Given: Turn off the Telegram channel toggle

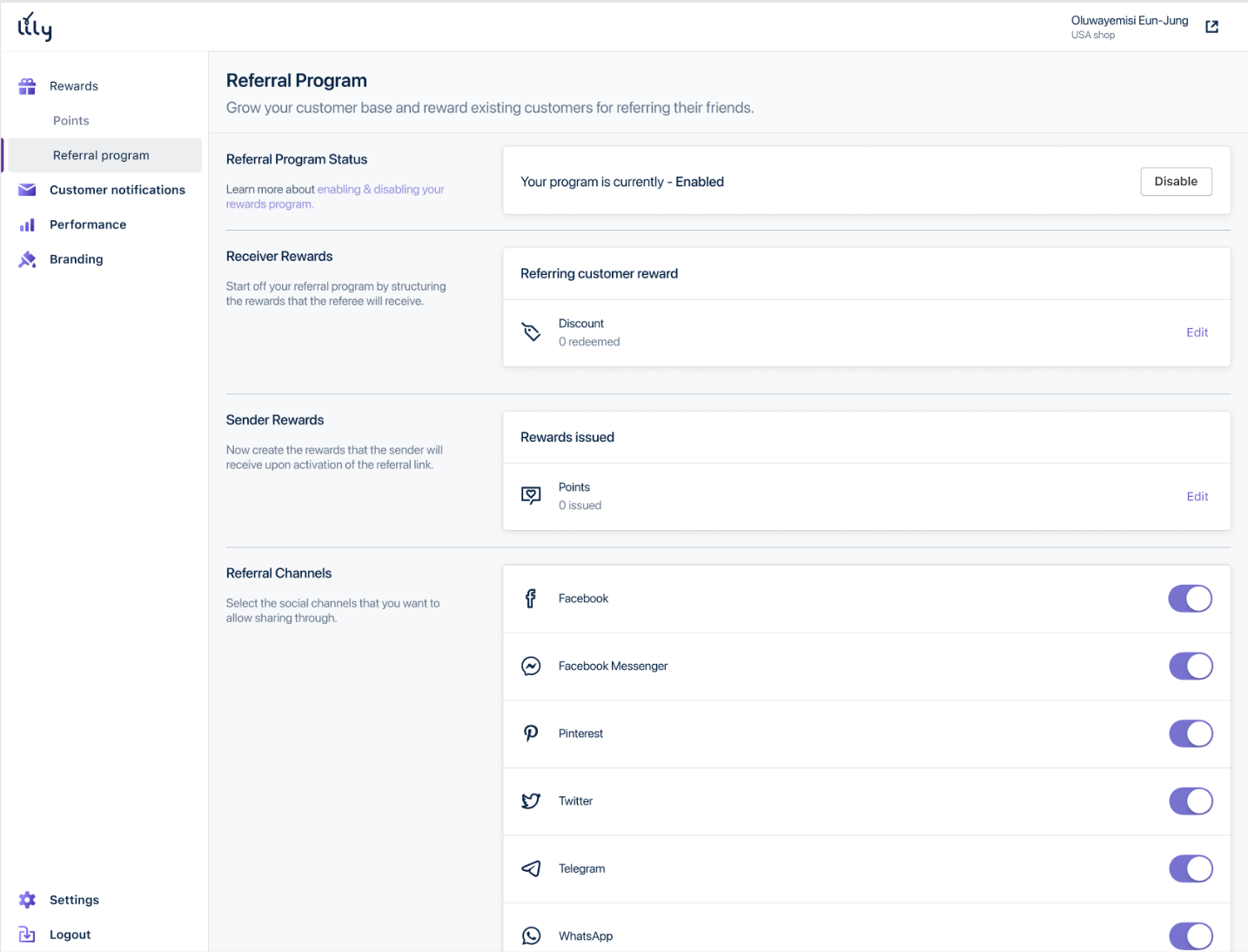Looking at the screenshot, I should click(1190, 868).
